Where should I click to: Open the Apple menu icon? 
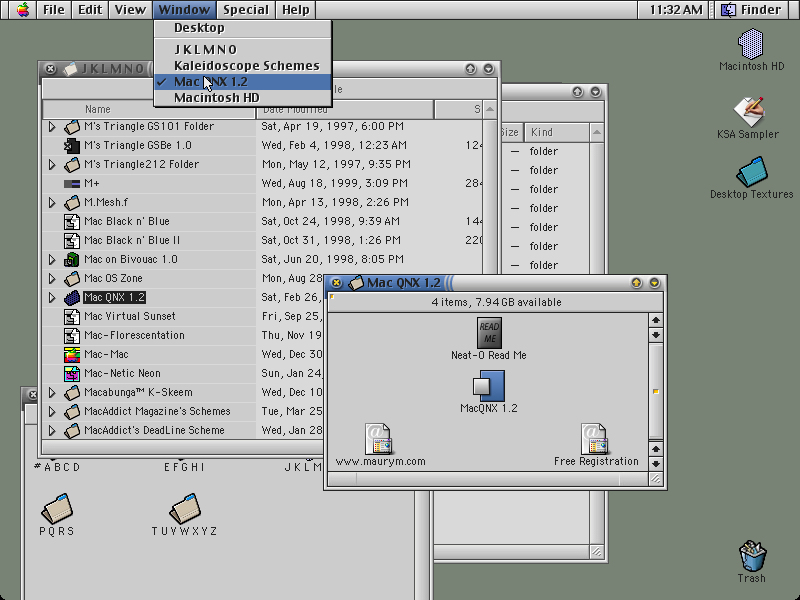(23, 10)
